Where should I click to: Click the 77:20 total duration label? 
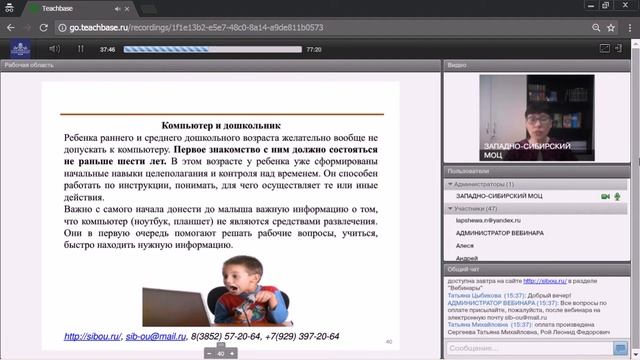(314, 49)
